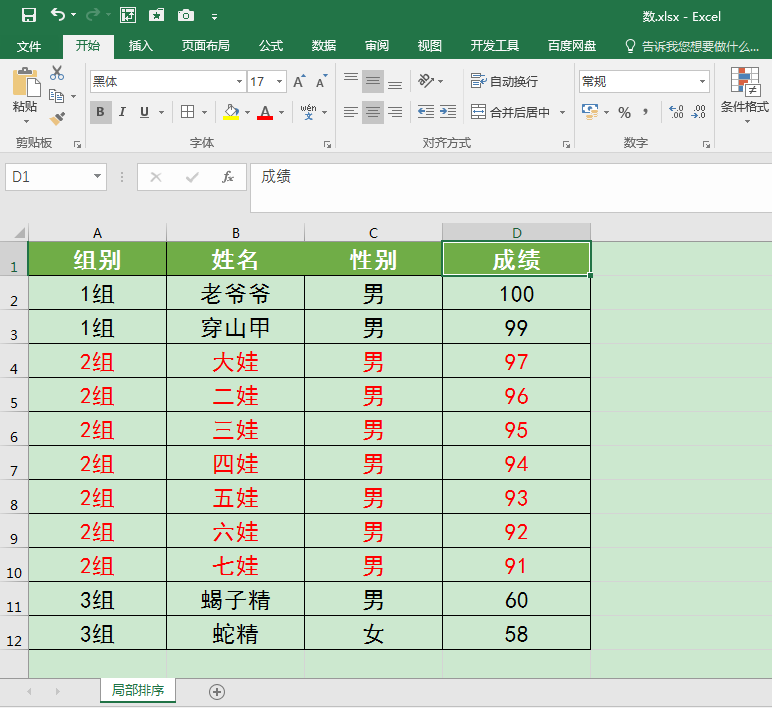Click the 局部排序 sheet tab
772x708 pixels.
click(138, 690)
